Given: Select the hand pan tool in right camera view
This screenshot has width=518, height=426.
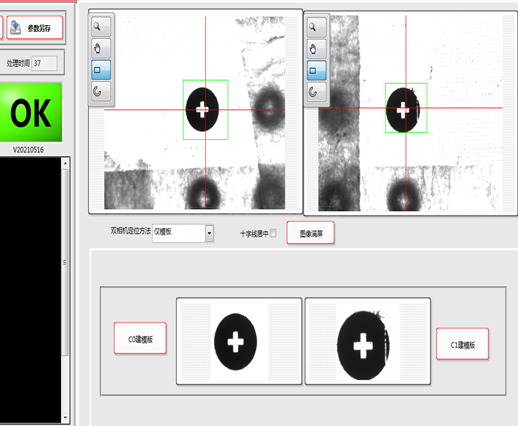Looking at the screenshot, I should pos(316,49).
